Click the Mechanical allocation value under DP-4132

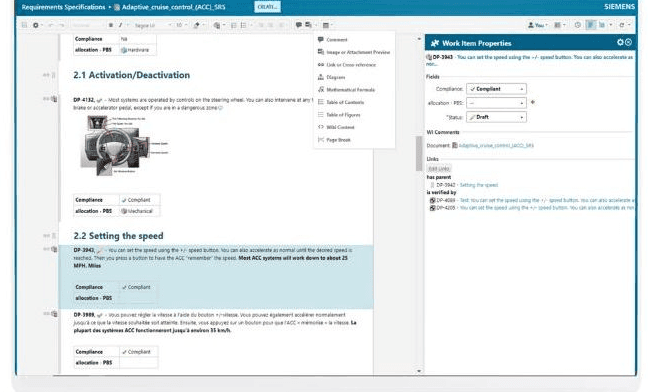click(x=137, y=211)
